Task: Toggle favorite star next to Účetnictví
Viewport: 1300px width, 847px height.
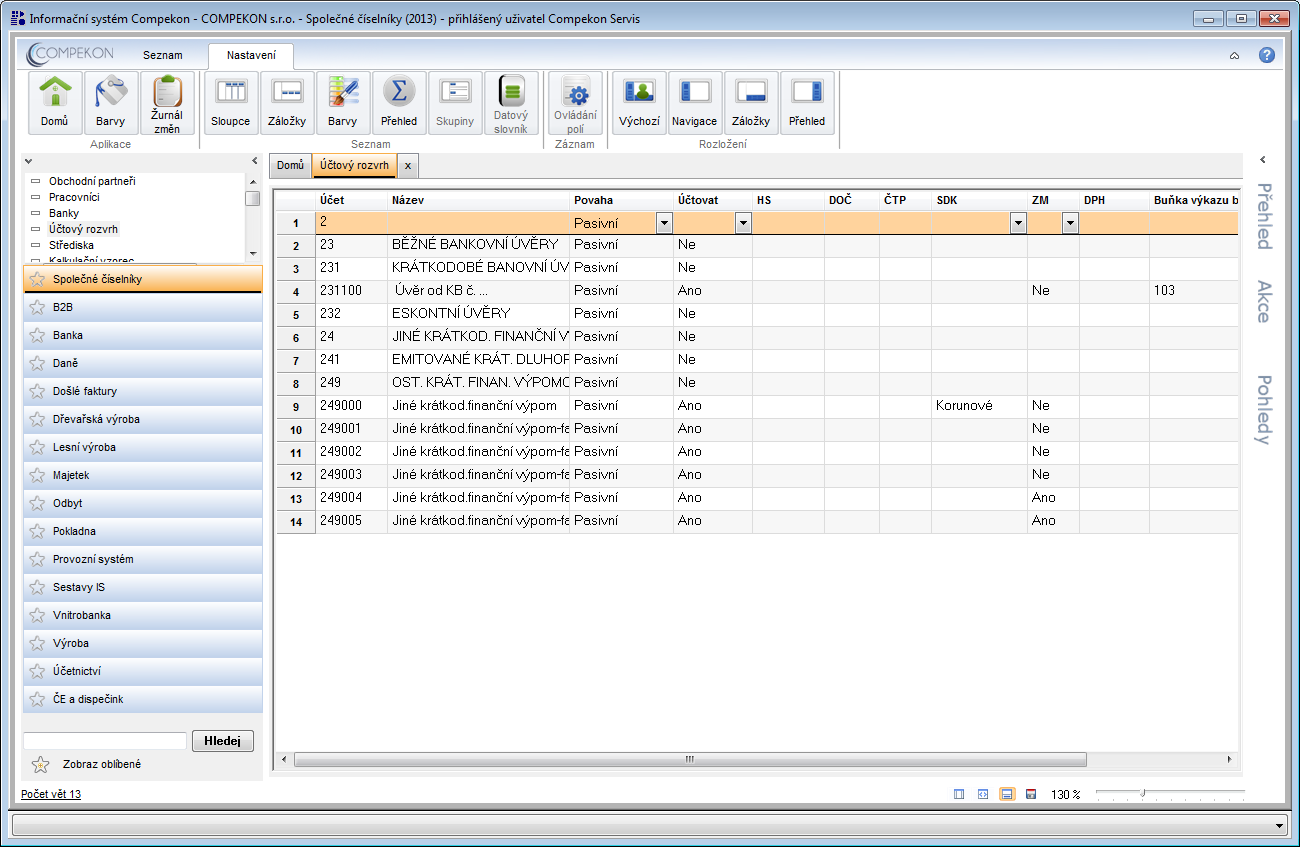Action: tap(38, 671)
